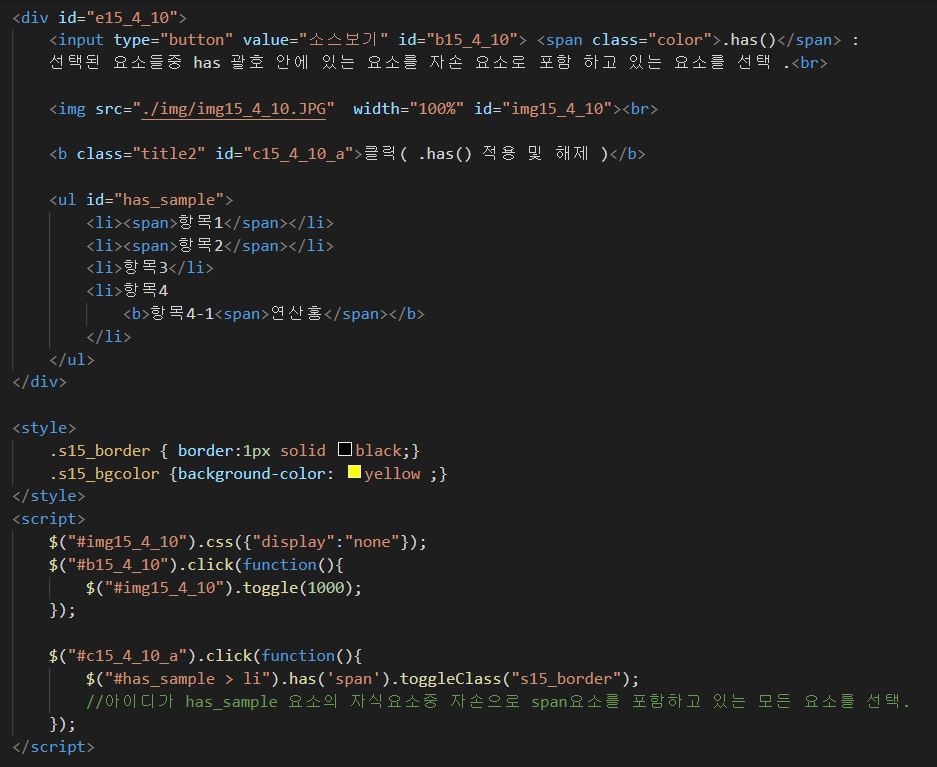Viewport: 937px width, 767px height.
Task: Click the closing </ul> tag
Action: click(x=72, y=360)
